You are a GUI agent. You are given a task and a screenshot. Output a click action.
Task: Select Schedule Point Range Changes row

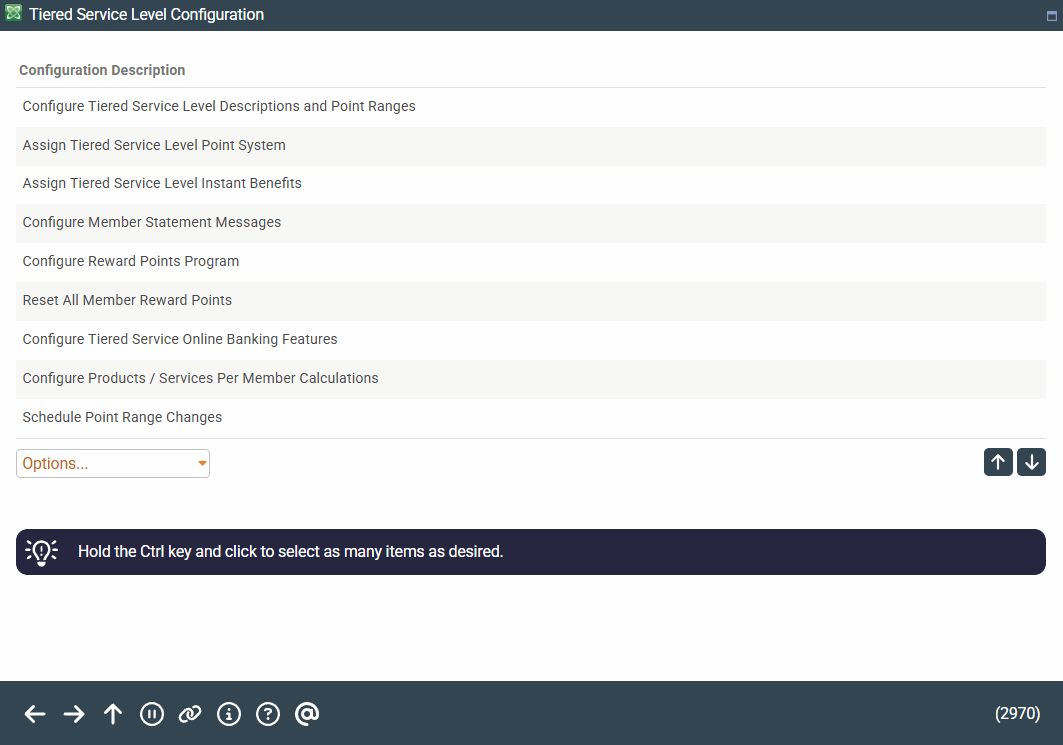point(122,417)
